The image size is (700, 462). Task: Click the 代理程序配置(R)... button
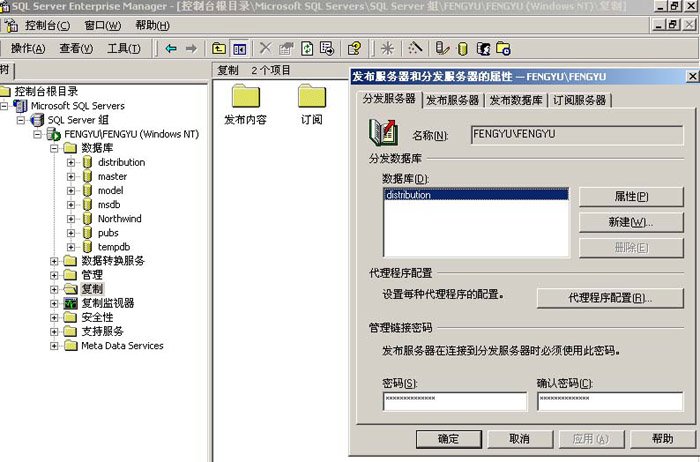610,298
